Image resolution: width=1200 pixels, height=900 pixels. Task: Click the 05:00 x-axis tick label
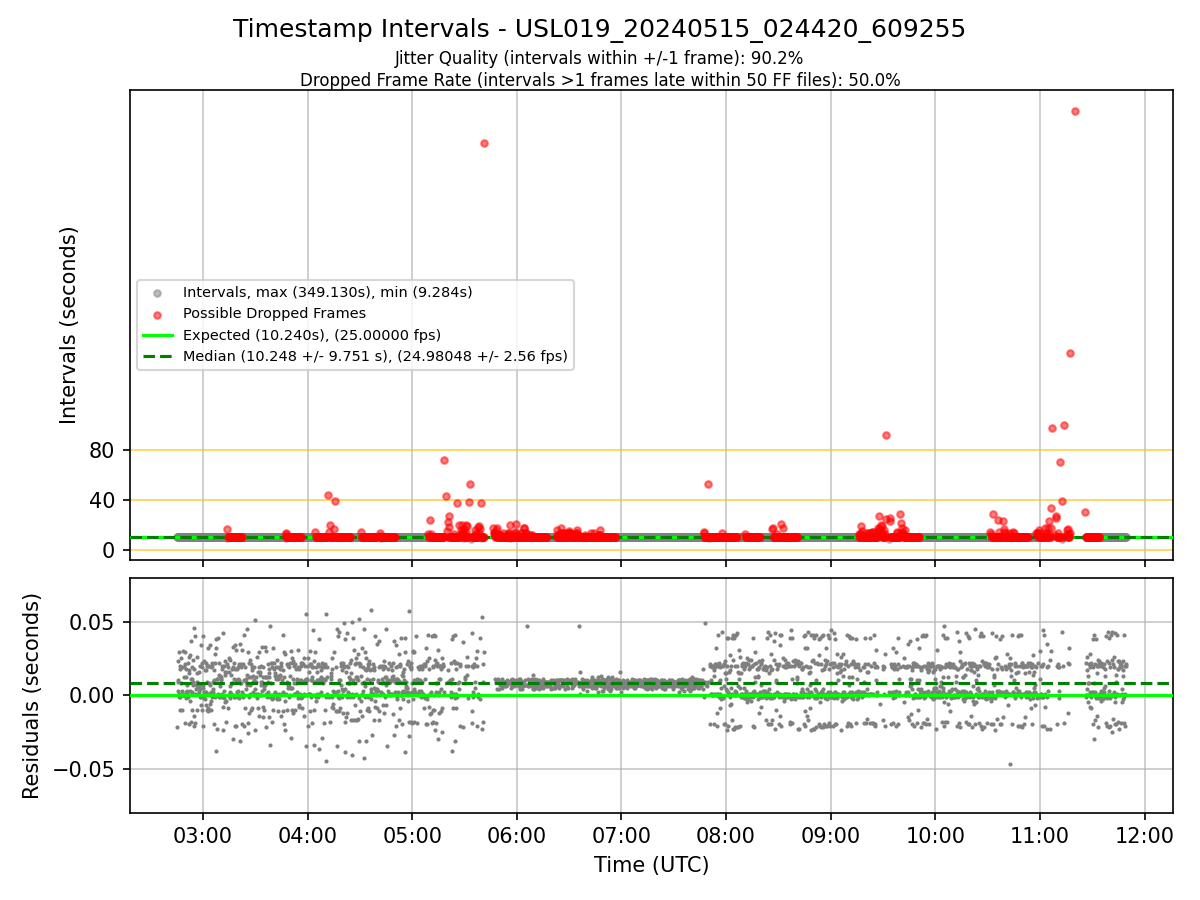pos(412,836)
